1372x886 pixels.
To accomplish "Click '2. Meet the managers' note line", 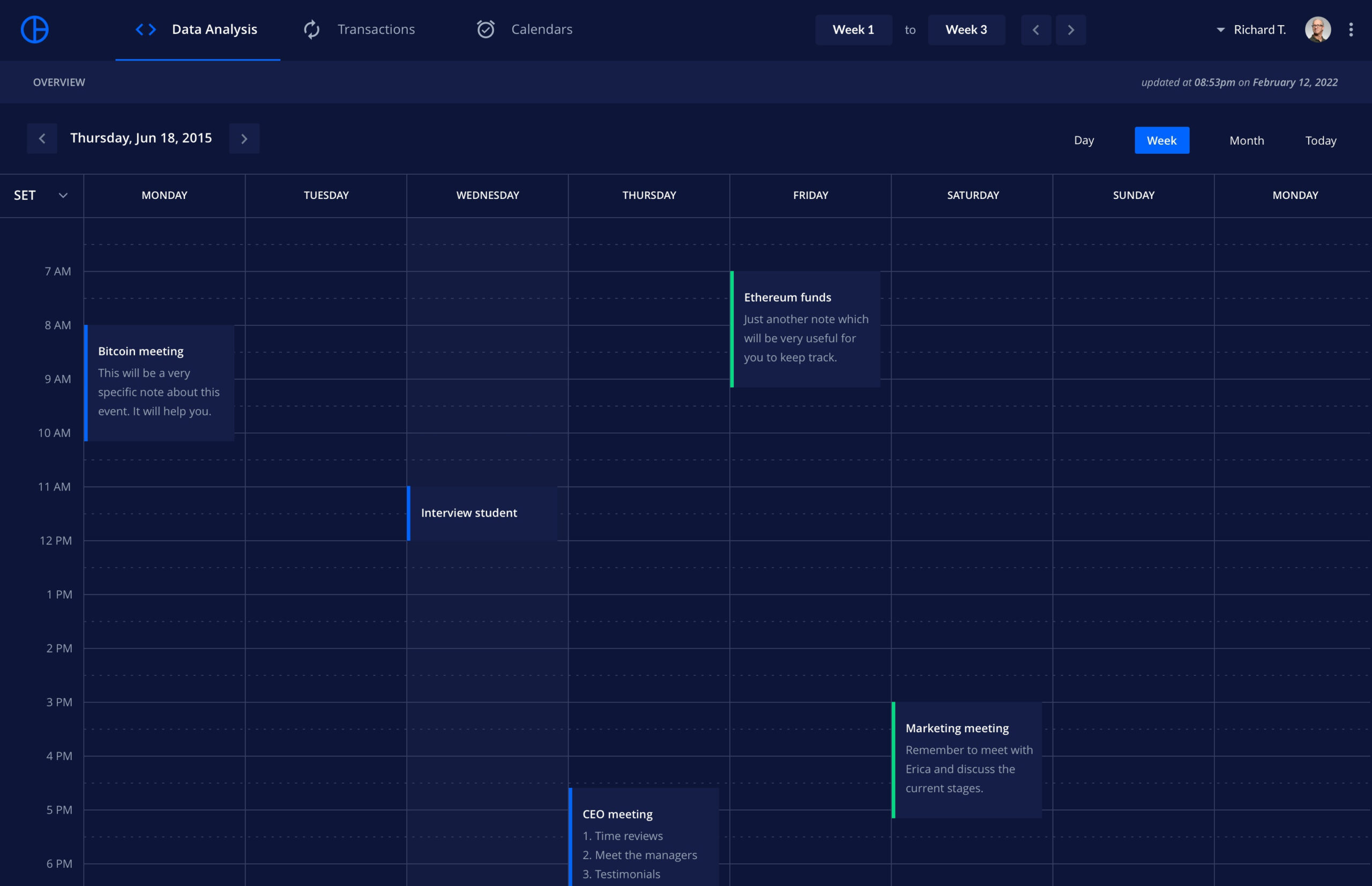I will tap(640, 855).
